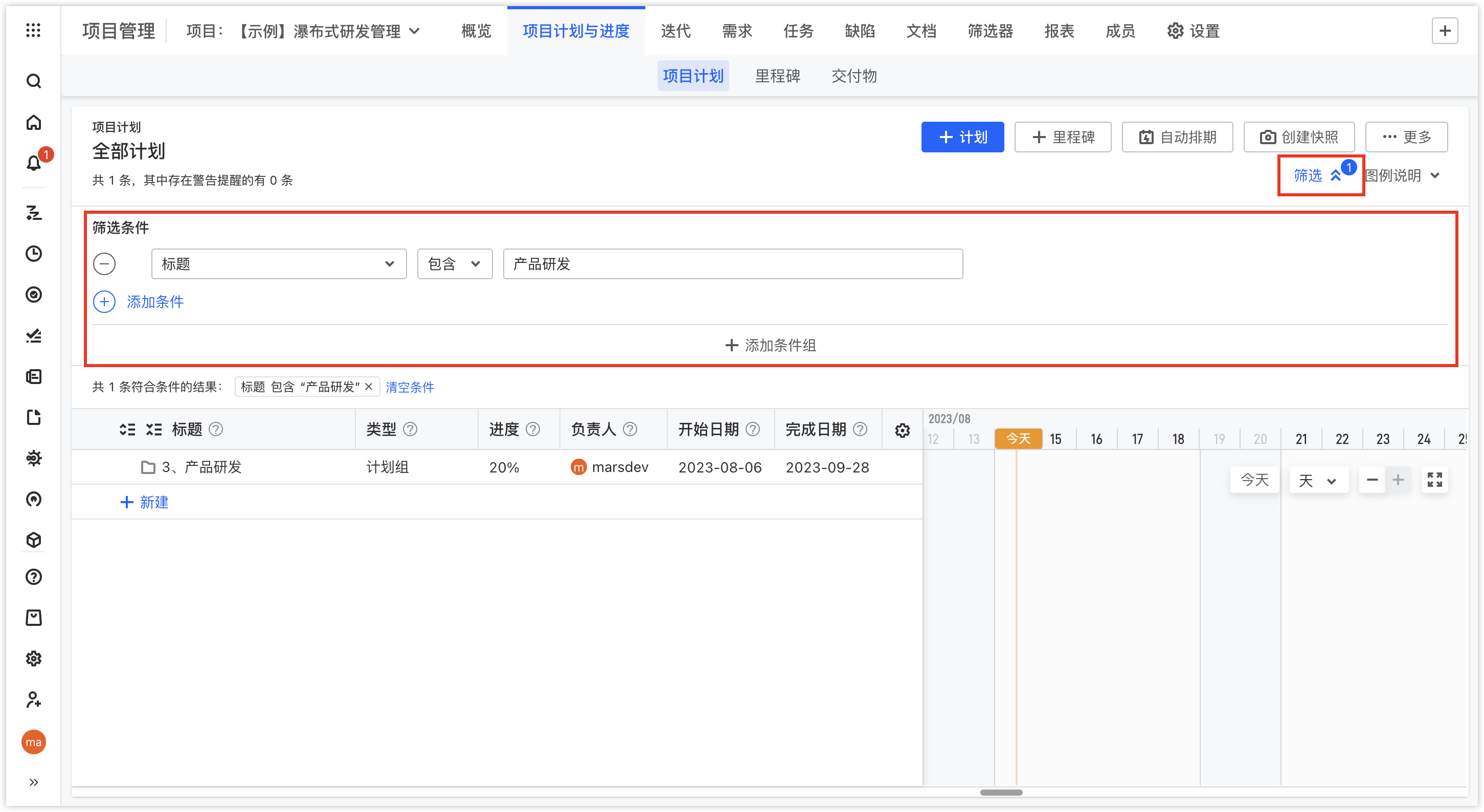
Task: Switch to the 迭代 tab
Action: (675, 31)
